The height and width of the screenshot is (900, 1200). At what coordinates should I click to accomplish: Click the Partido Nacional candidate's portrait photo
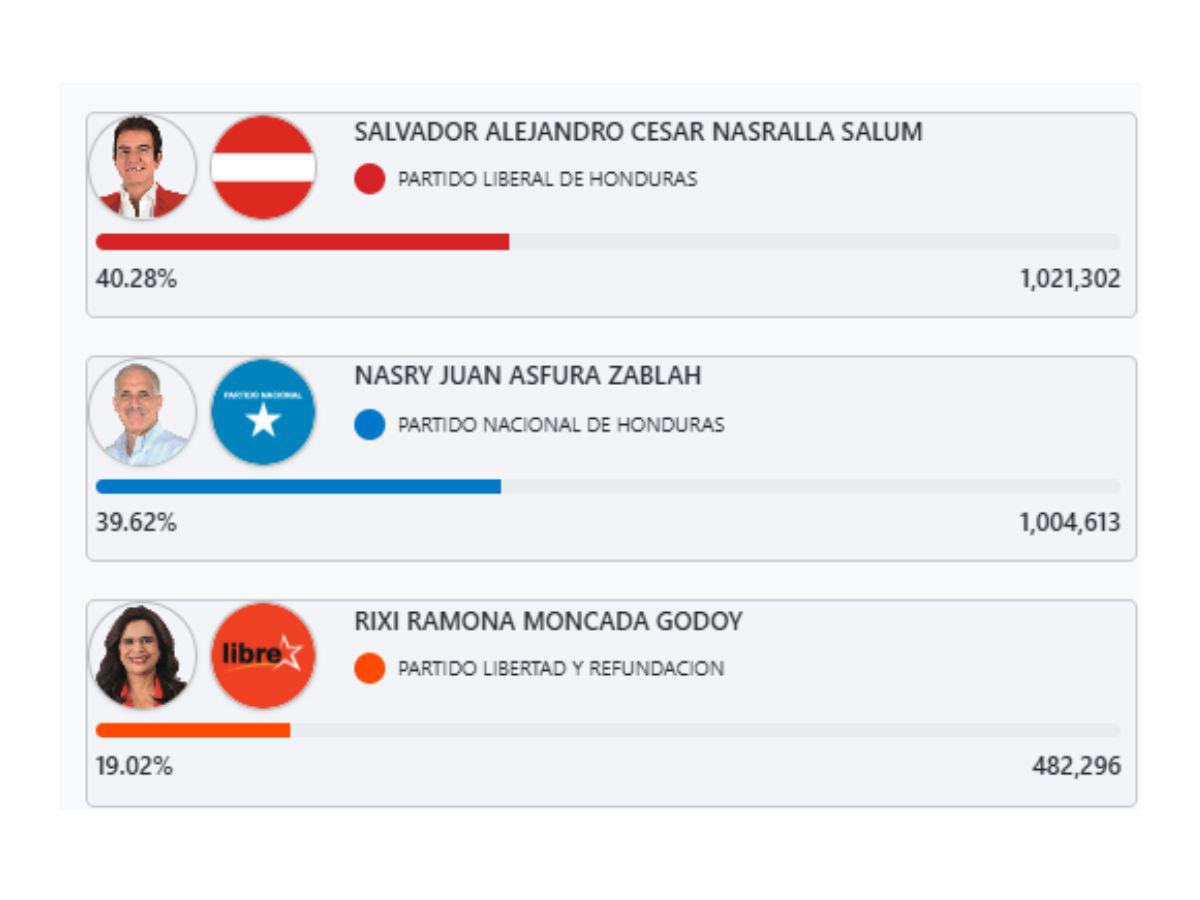pyautogui.click(x=142, y=411)
